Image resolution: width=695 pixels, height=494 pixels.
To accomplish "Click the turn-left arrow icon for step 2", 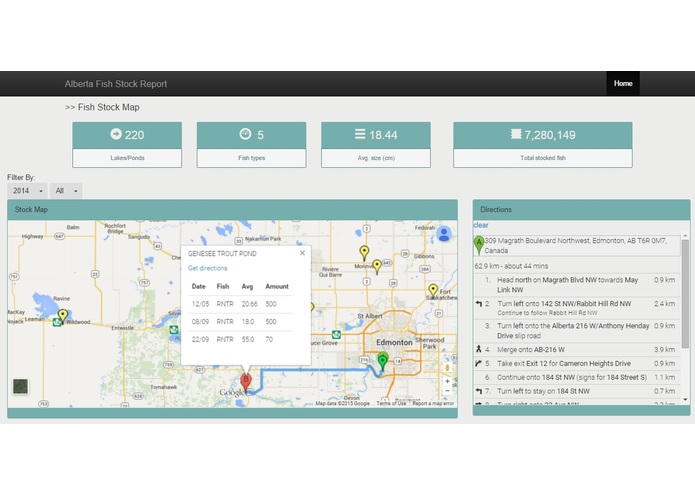I will 479,304.
